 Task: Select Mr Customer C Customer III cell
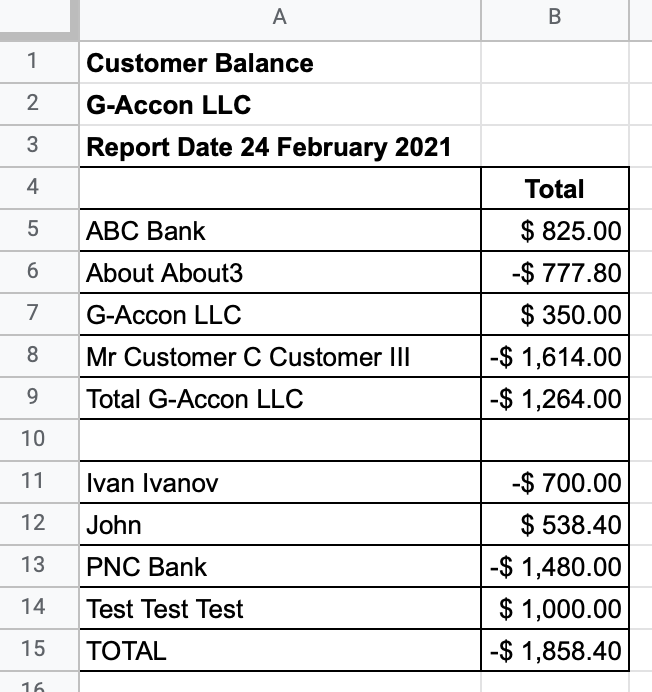[x=280, y=356]
